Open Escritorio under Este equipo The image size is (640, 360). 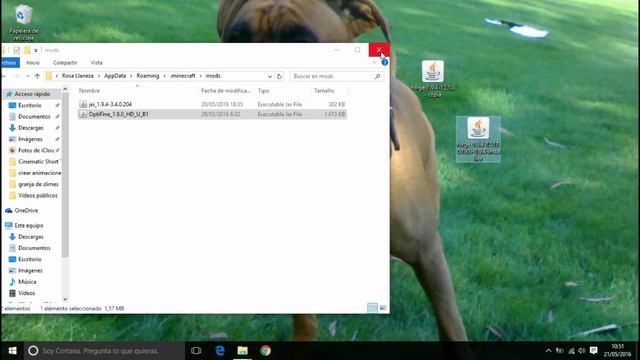tap(30, 259)
